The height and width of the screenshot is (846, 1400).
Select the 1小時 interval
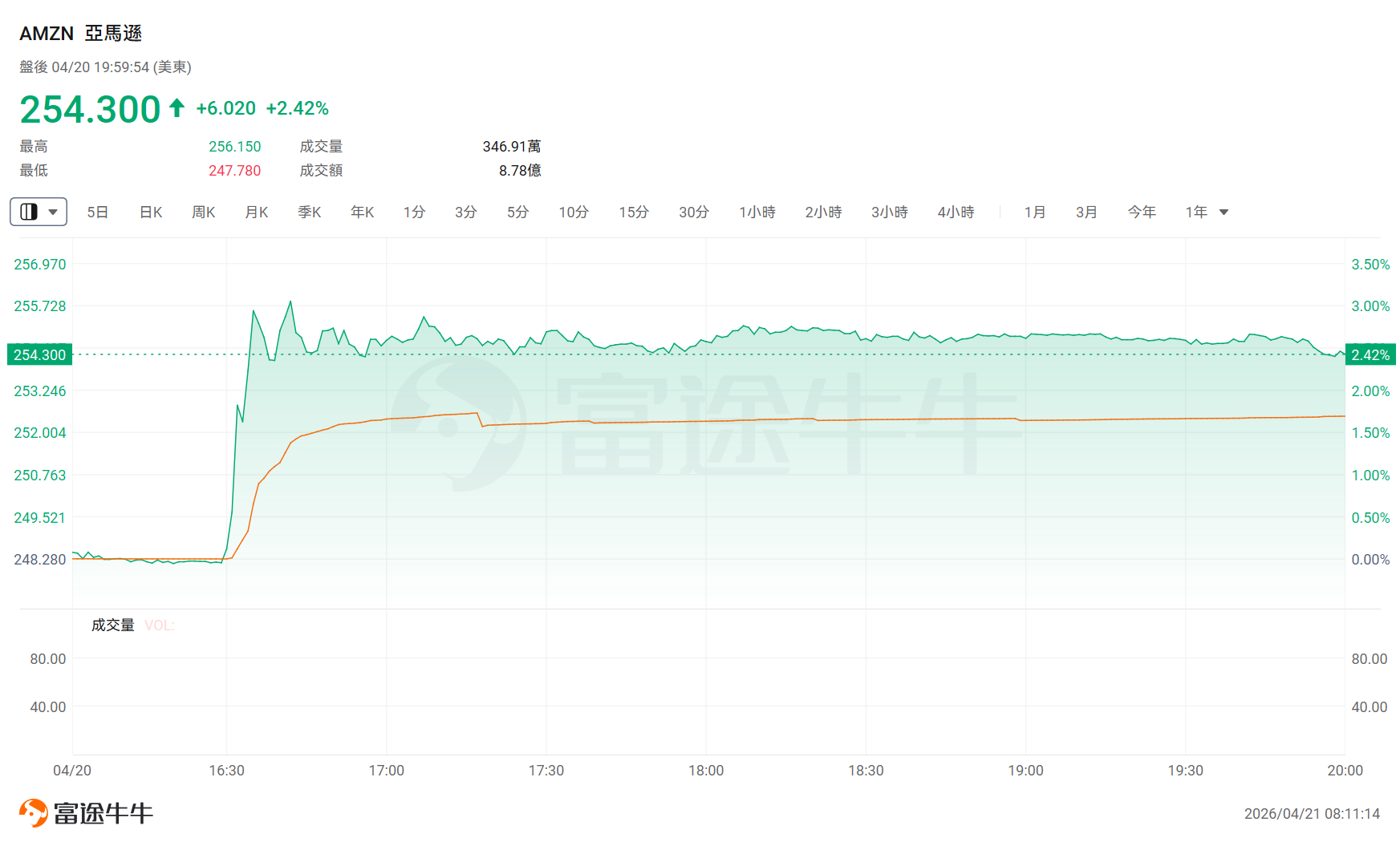coord(757,213)
